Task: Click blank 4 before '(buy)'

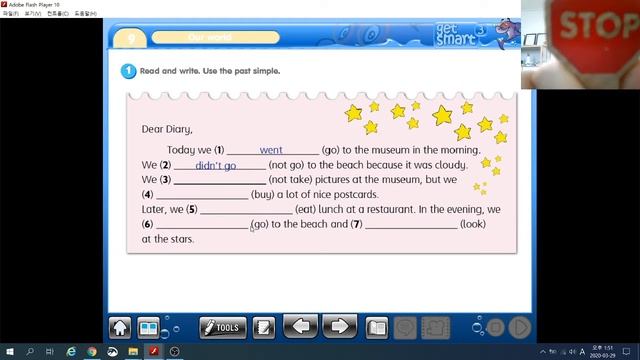Action: click(202, 195)
